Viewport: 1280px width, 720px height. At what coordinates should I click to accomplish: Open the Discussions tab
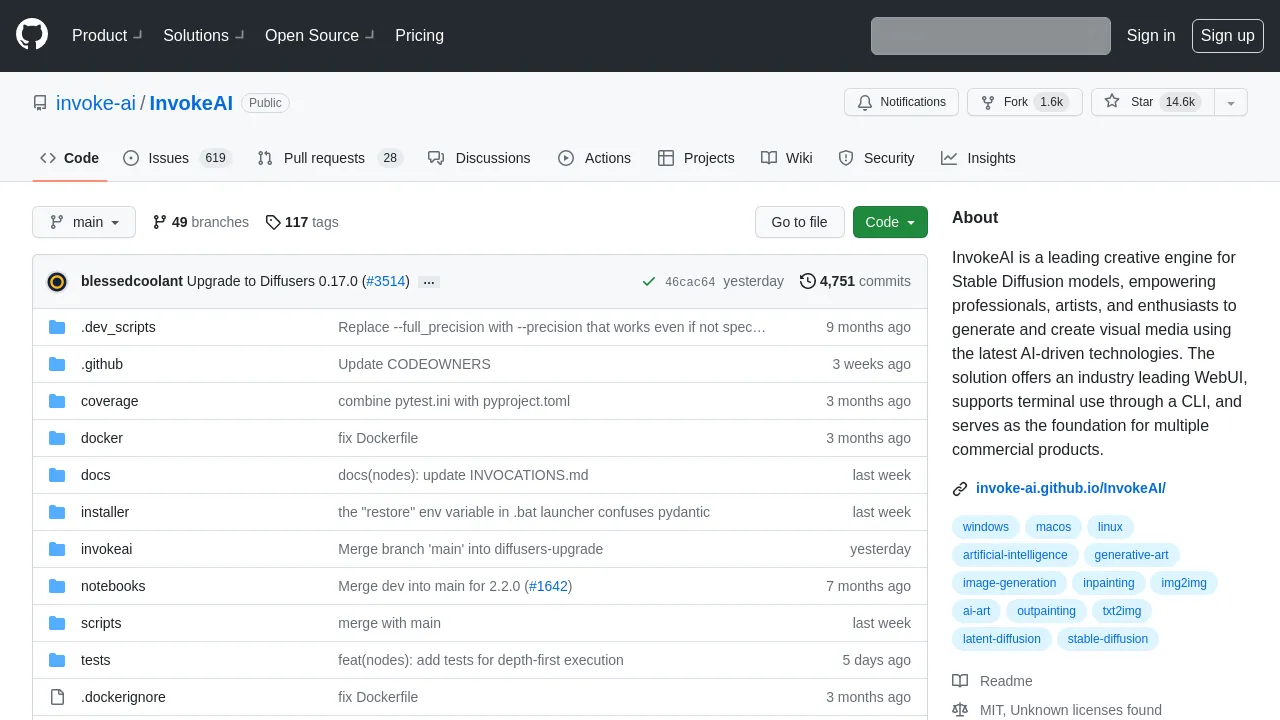click(x=479, y=158)
